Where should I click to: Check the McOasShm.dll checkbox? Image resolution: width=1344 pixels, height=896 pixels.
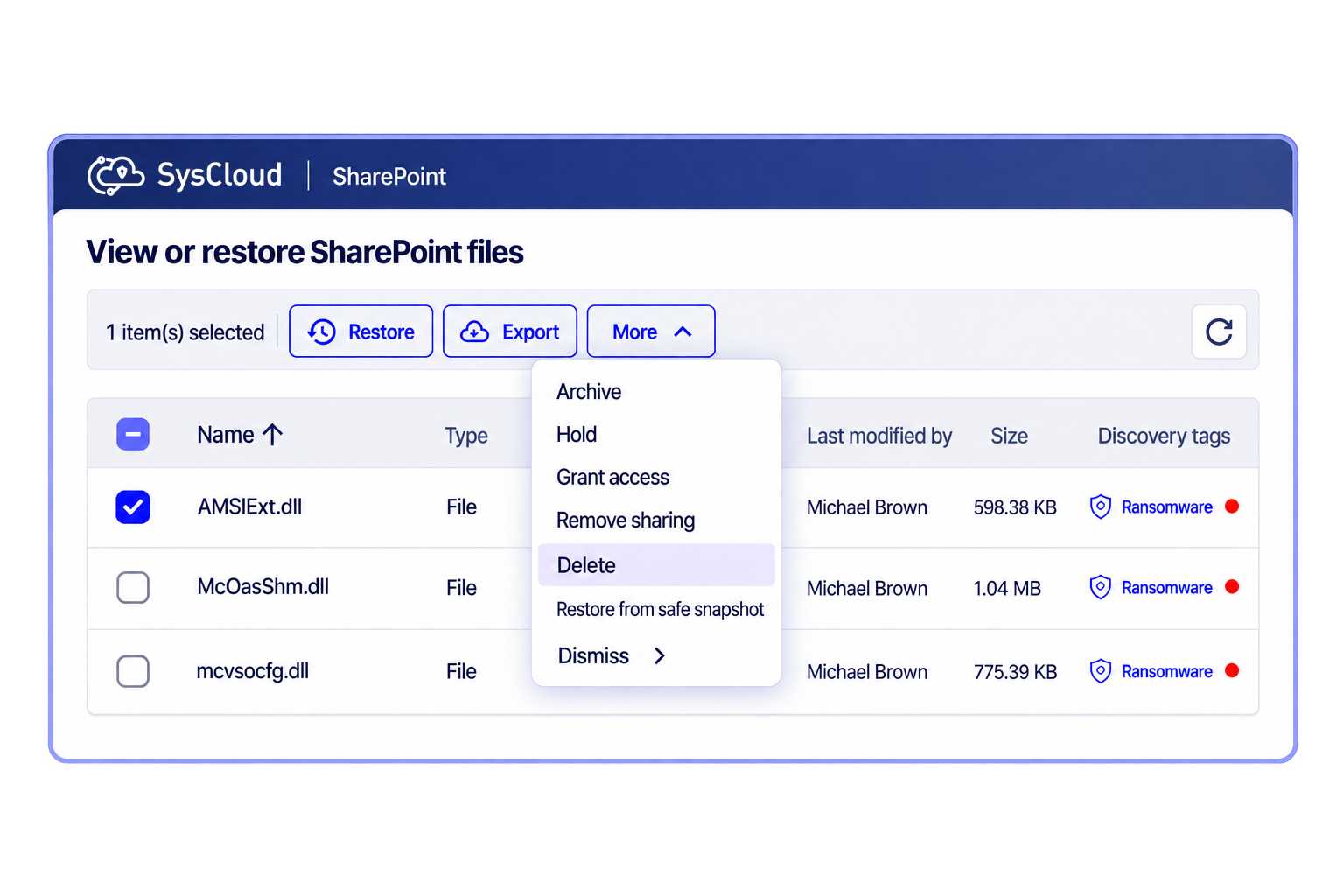coord(133,587)
